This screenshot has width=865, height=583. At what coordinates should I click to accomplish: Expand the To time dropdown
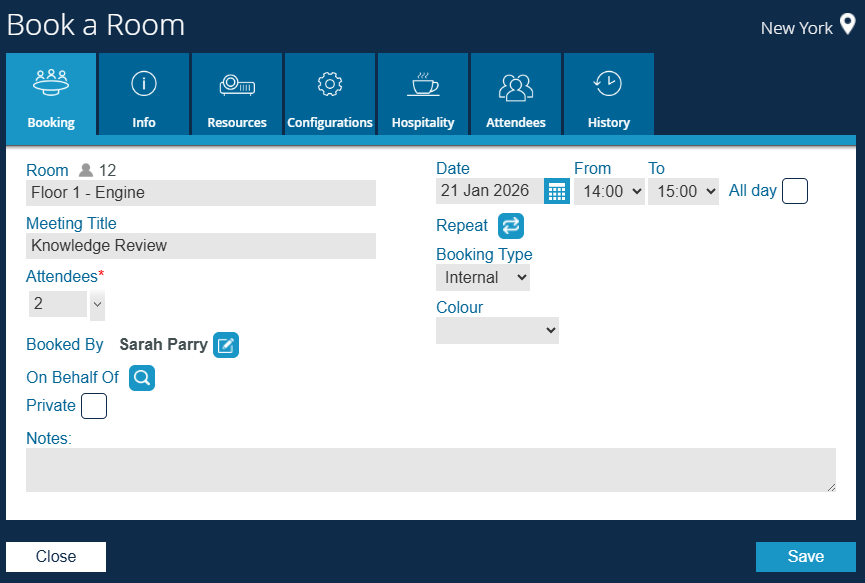coord(683,191)
